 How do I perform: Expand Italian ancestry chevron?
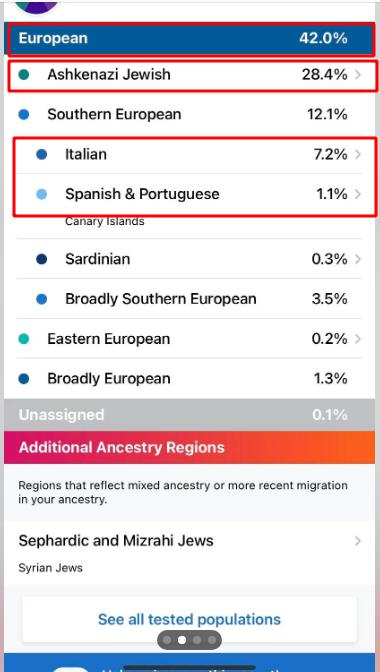358,154
